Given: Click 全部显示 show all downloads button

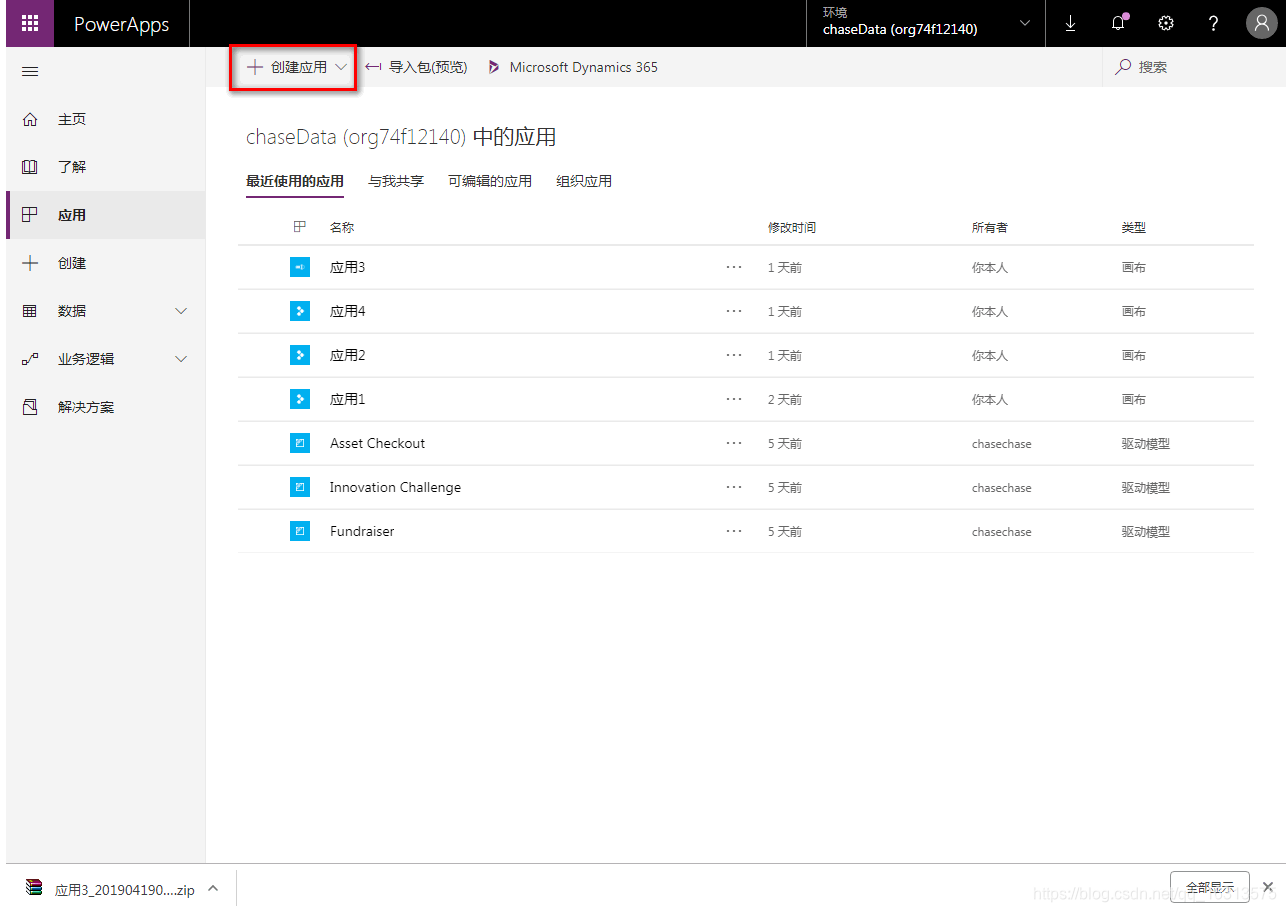Looking at the screenshot, I should pos(1209,887).
